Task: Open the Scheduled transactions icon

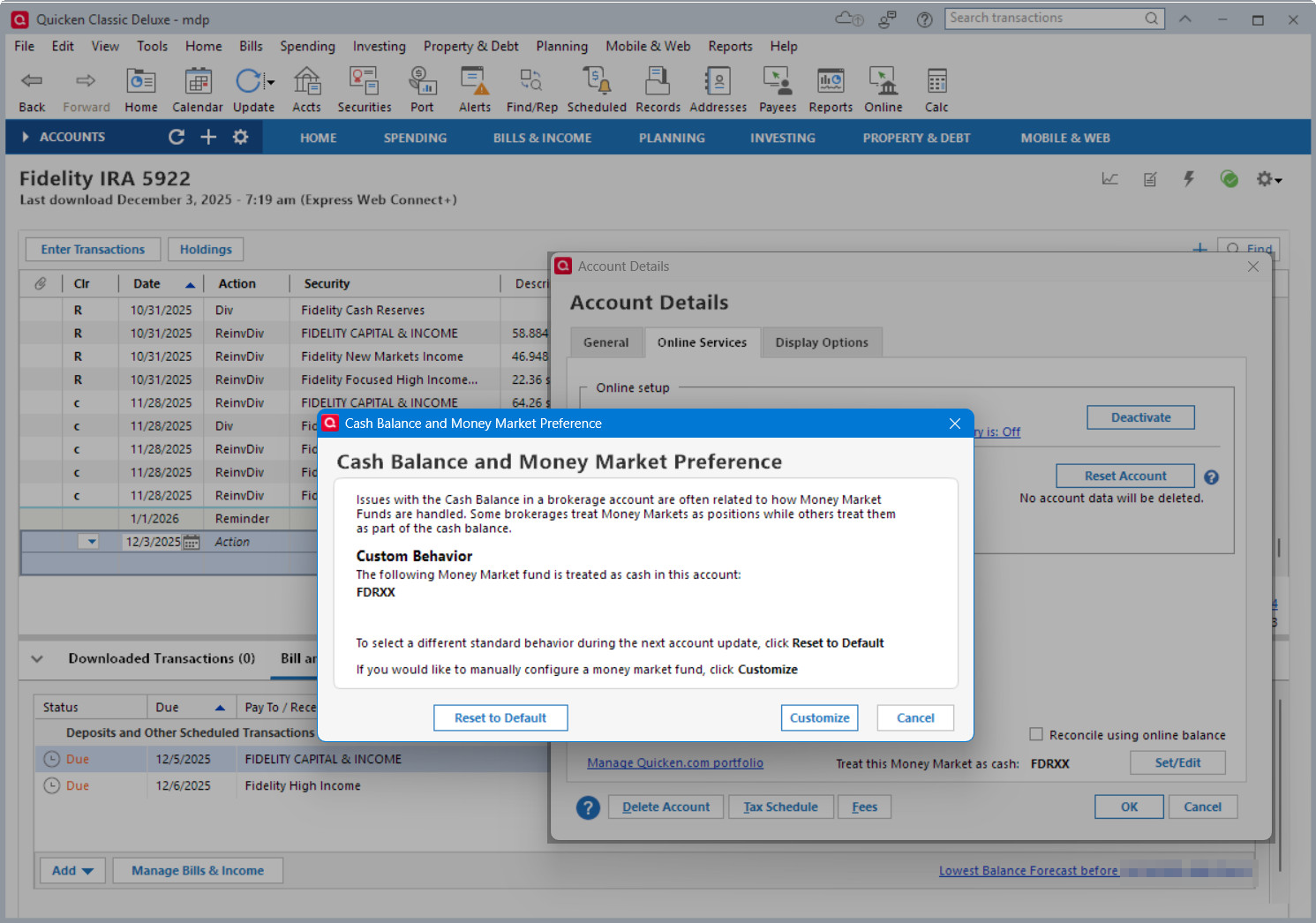Action: (597, 81)
